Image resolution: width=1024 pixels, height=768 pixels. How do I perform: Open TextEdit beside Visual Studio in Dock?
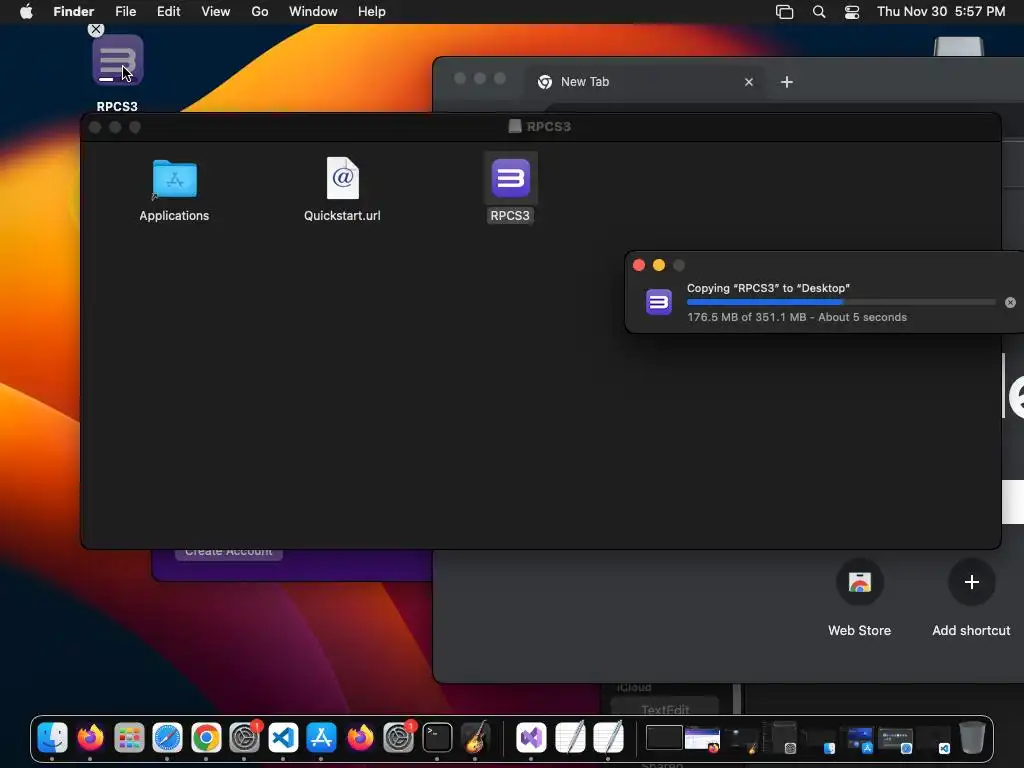569,738
